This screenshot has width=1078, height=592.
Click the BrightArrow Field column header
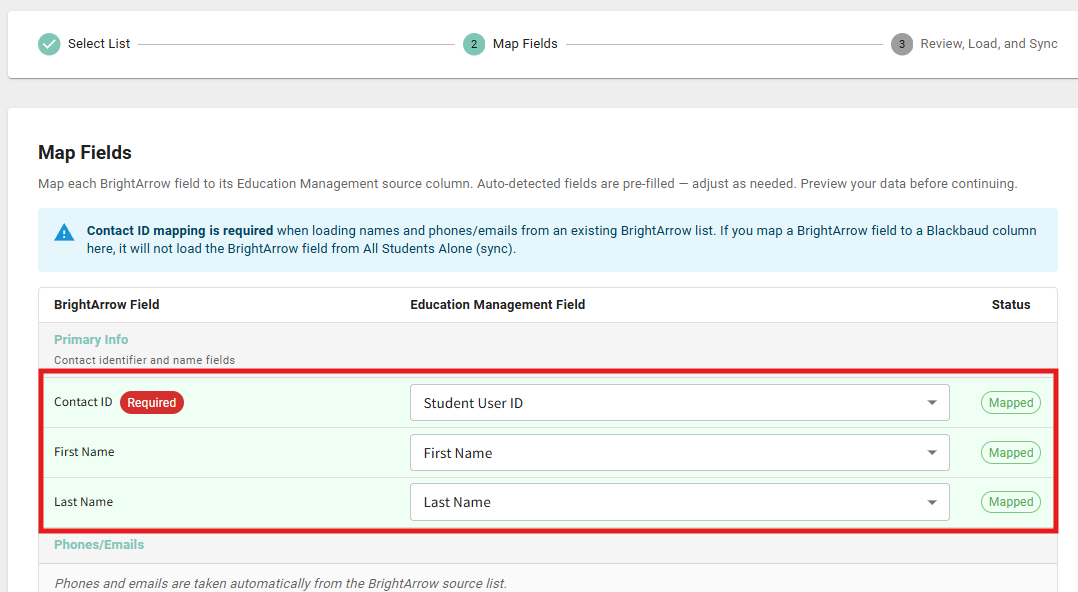tap(107, 305)
